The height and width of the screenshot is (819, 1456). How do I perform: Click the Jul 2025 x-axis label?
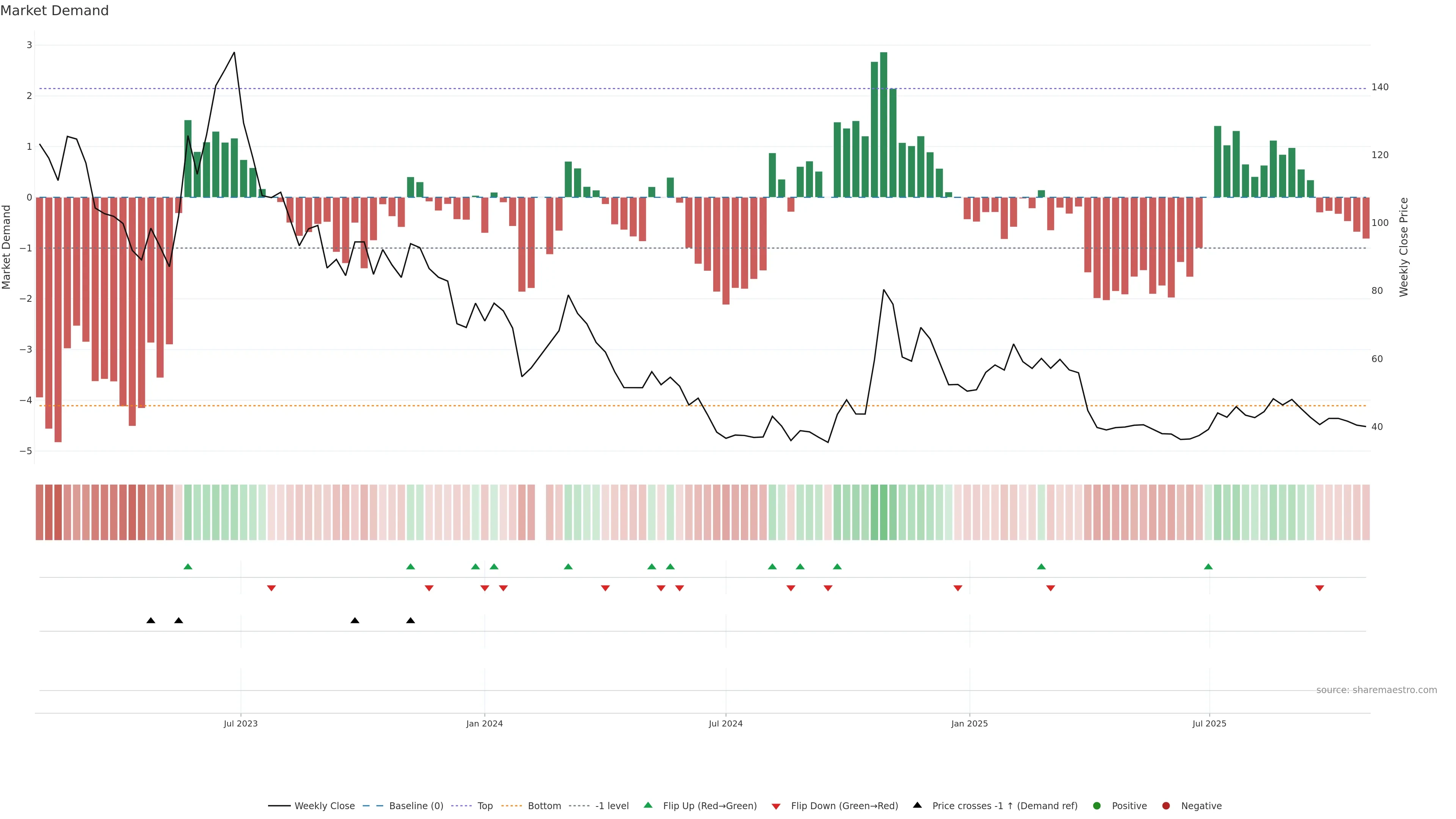(1209, 723)
